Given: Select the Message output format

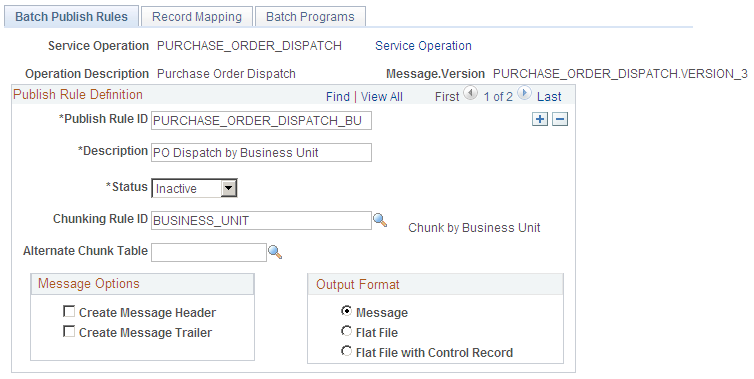Looking at the screenshot, I should point(346,311).
